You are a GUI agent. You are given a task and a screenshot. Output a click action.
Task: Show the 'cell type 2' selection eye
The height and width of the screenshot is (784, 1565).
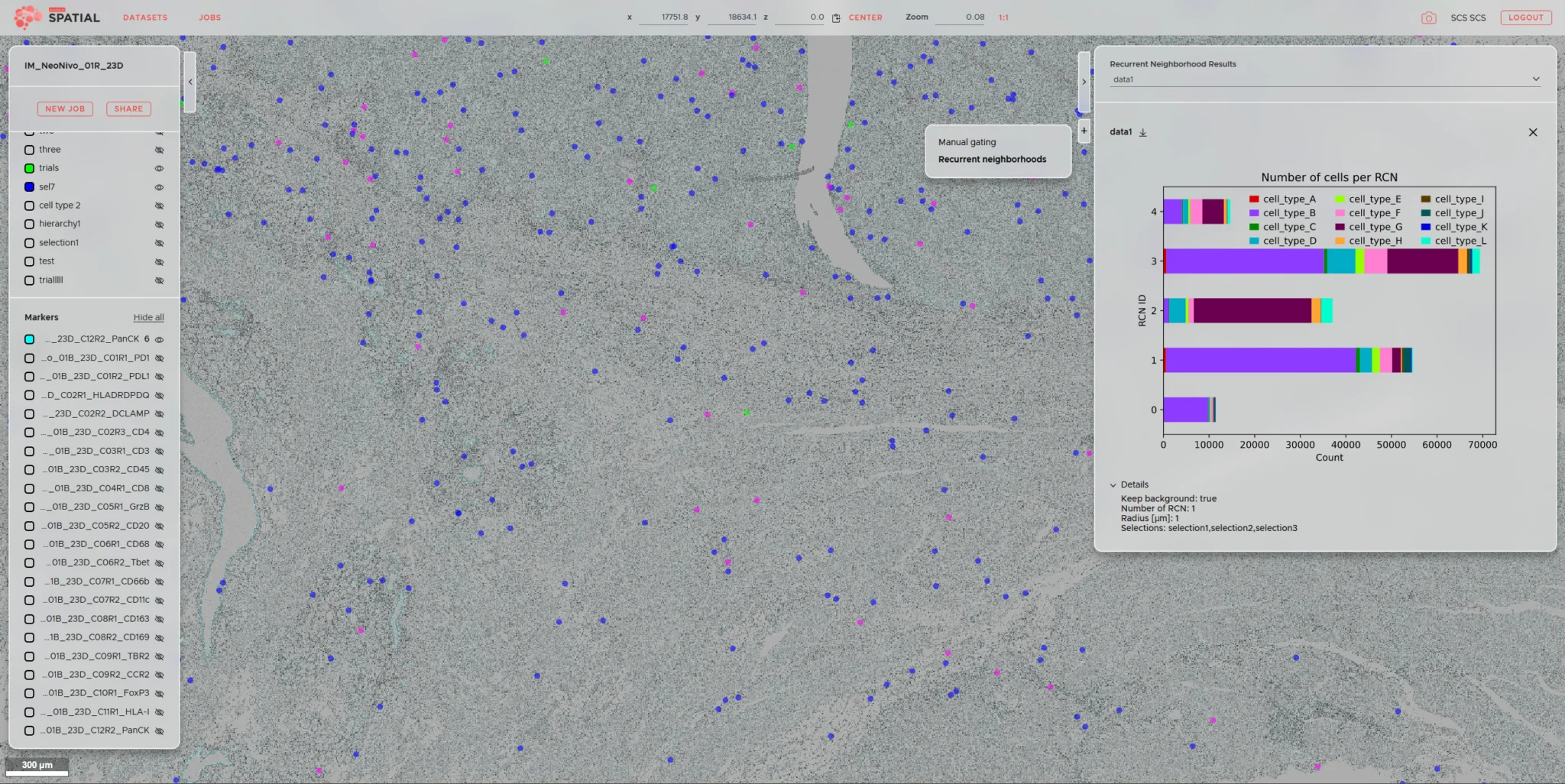tap(159, 206)
